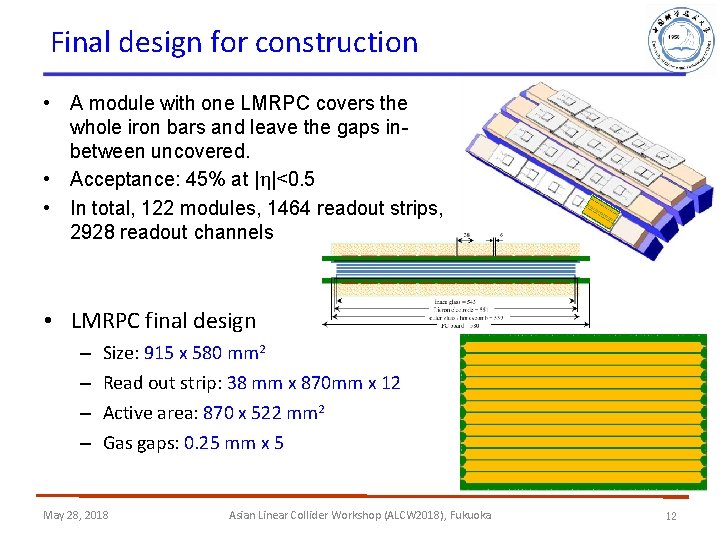Click the text 'between uncovered.'
720x540 pixels.
[160, 152]
